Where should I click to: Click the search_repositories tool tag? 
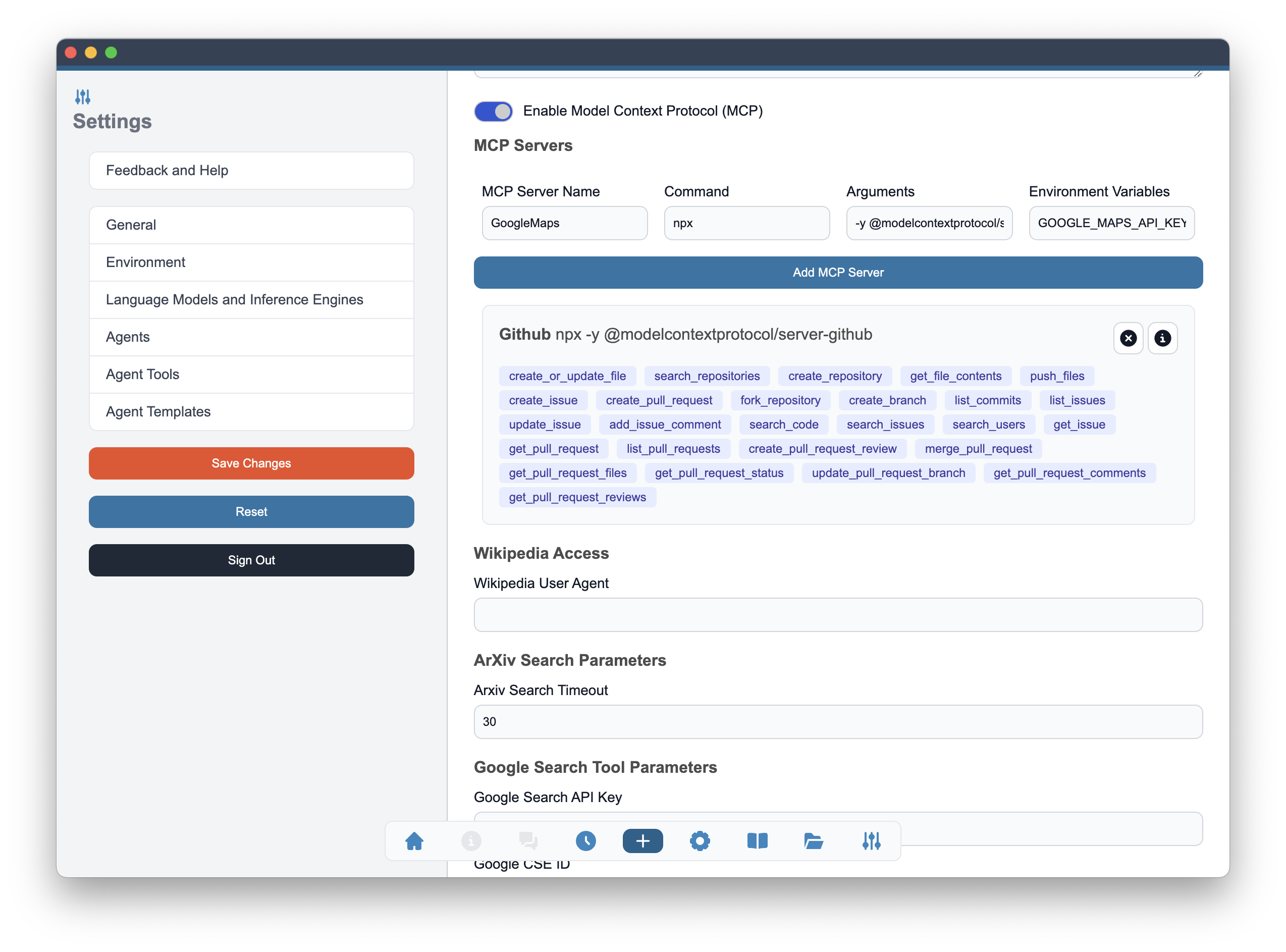[707, 376]
